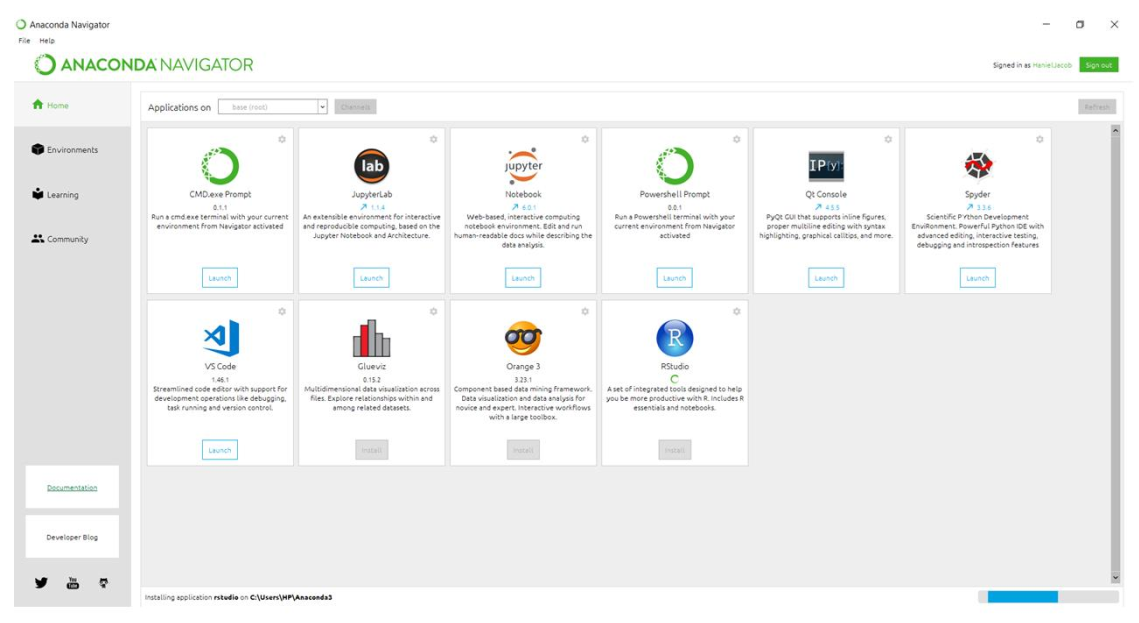
Task: Click the Notebook version update arrow
Action: point(515,207)
